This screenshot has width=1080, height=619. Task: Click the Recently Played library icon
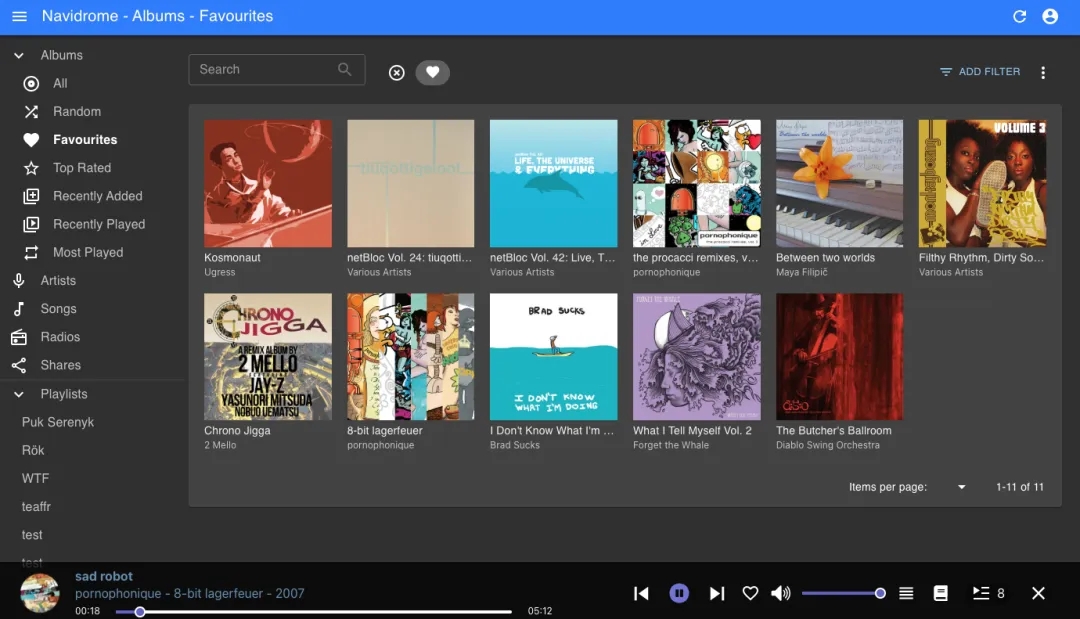(x=31, y=224)
